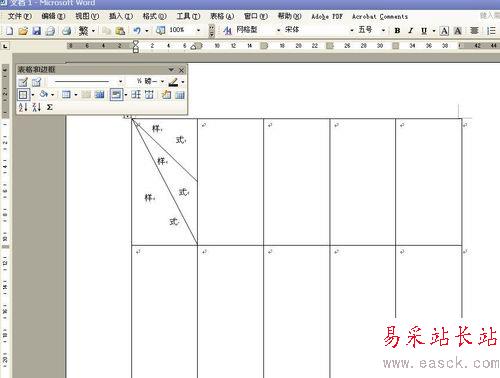Open the 帮助(H) menu
Viewport: 500px width, 378px height.
[x=289, y=16]
